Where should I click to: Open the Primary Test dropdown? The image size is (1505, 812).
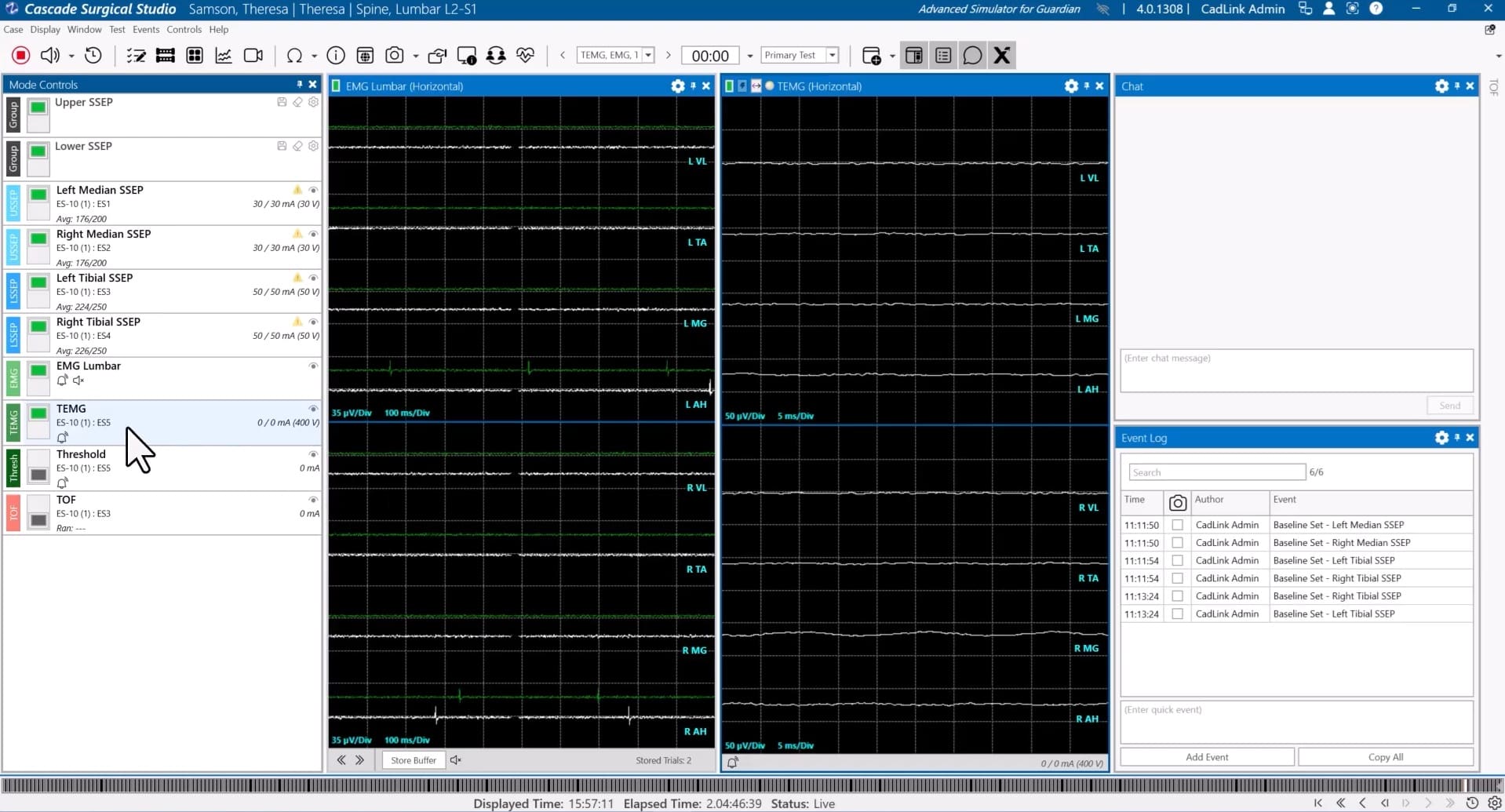(x=833, y=55)
